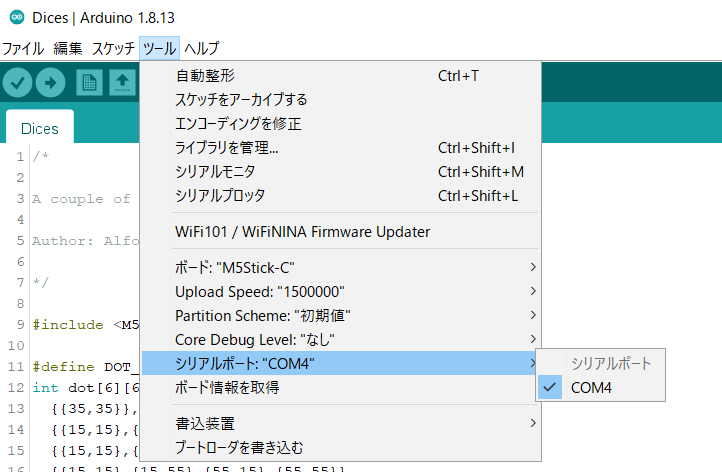Click the New sketch document icon
The width and height of the screenshot is (722, 472).
(x=89, y=83)
